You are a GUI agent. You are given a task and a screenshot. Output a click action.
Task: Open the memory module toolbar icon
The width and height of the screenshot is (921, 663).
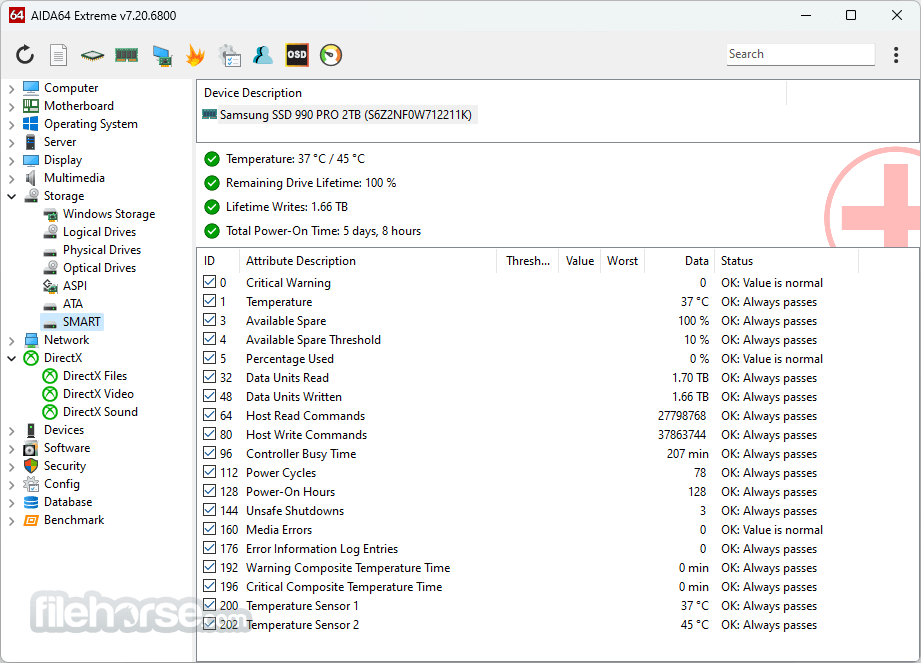[126, 55]
